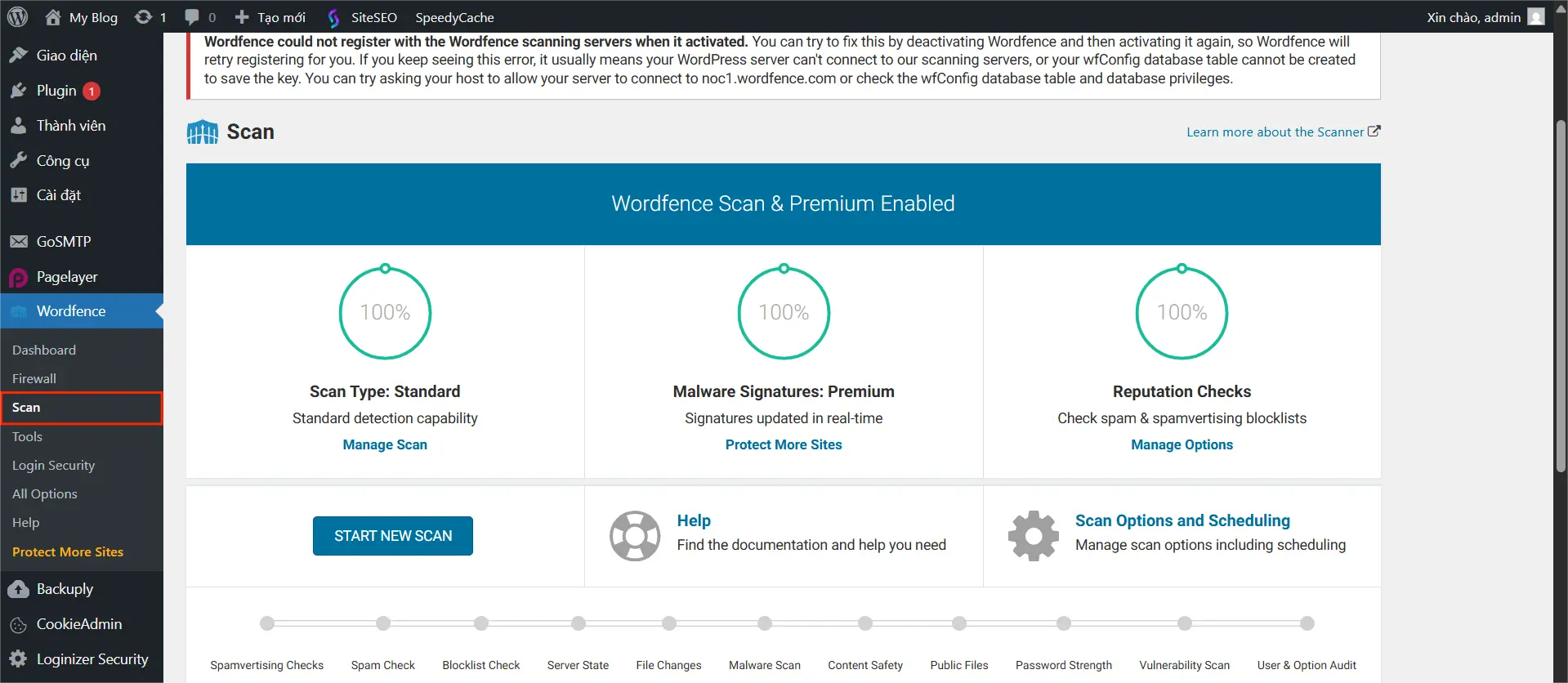This screenshot has height=683, width=1568.
Task: Select Firewall in Wordfence submenu
Action: 34,379
